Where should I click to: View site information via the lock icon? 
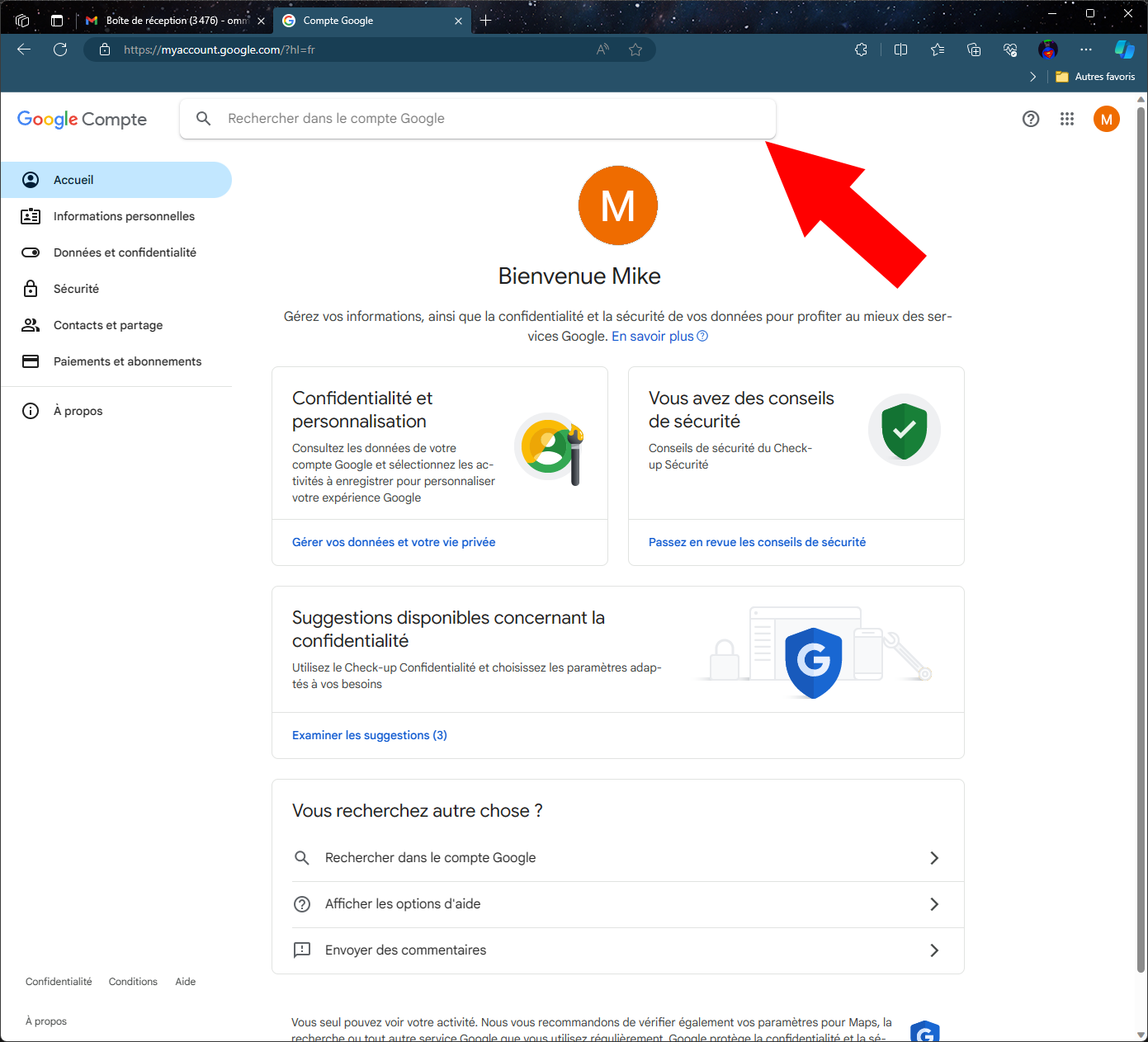tap(105, 50)
